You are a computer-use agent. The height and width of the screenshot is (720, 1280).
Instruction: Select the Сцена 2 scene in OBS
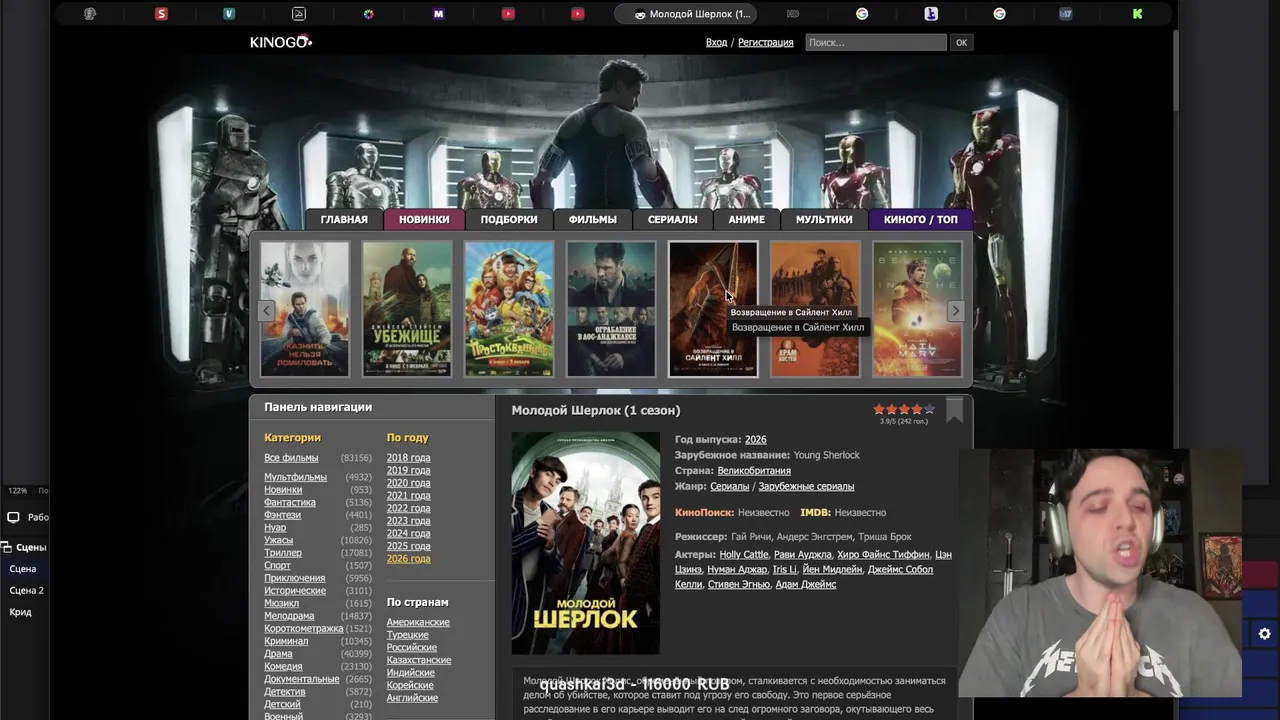(x=26, y=590)
